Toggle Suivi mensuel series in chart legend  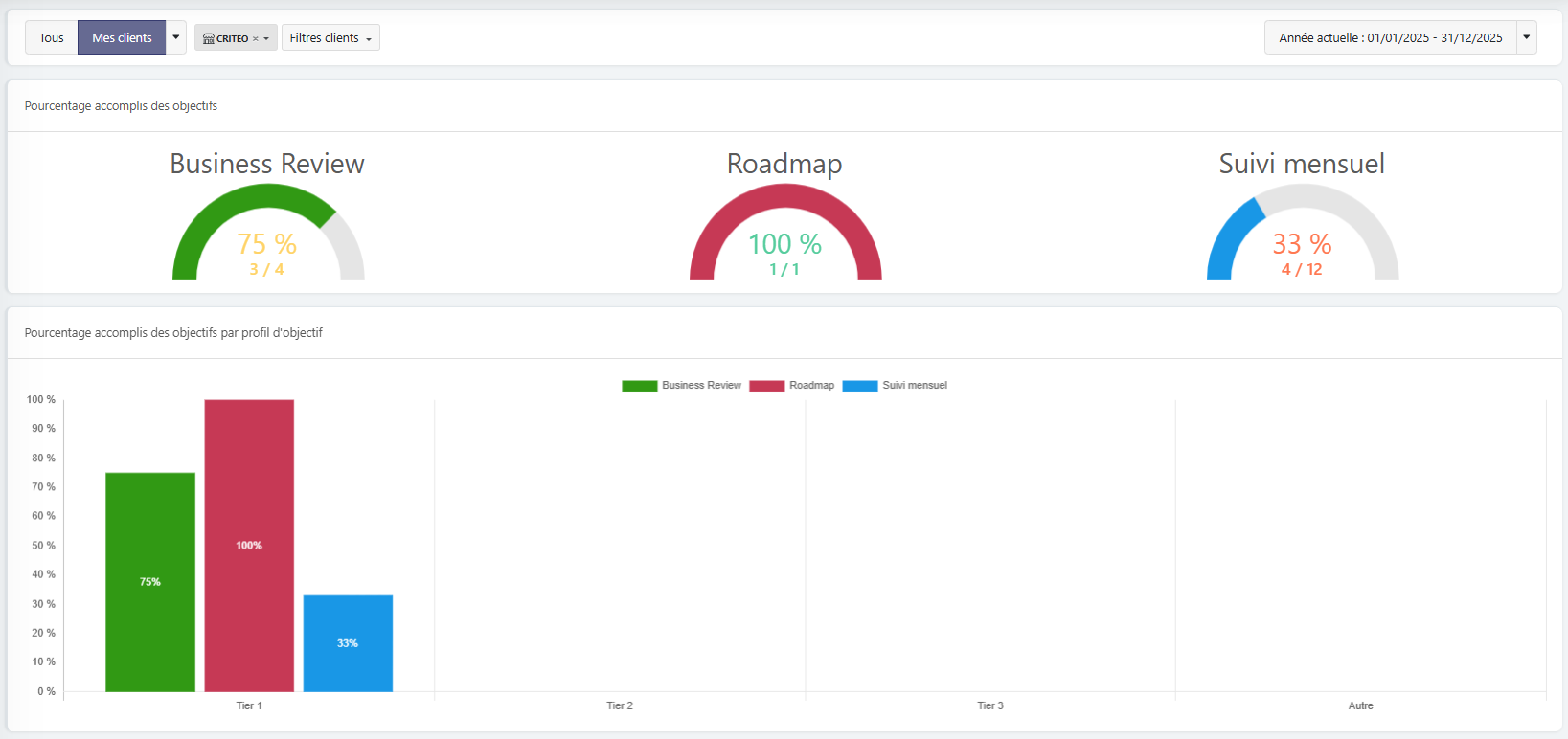click(895, 386)
